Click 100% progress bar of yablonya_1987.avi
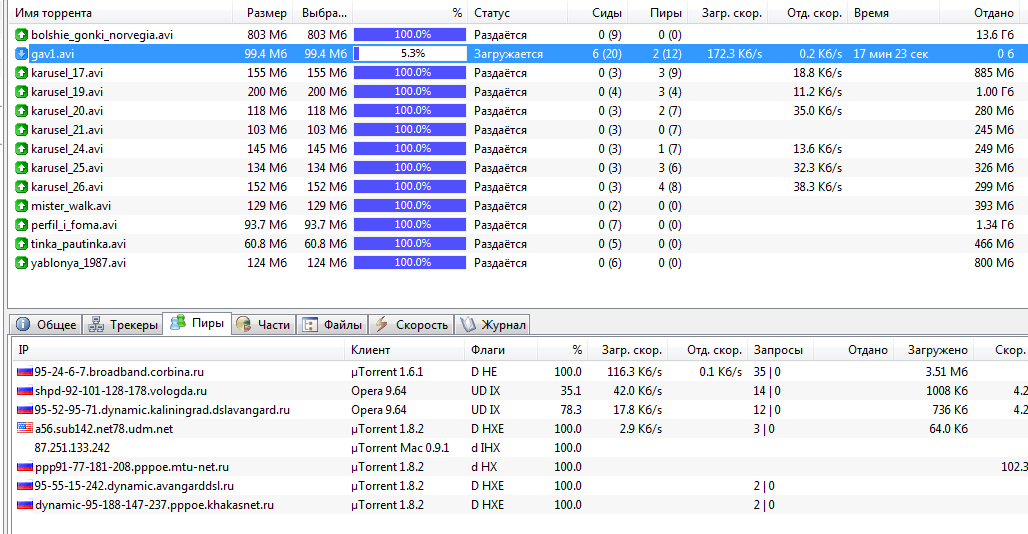1028x534 pixels. (410, 263)
